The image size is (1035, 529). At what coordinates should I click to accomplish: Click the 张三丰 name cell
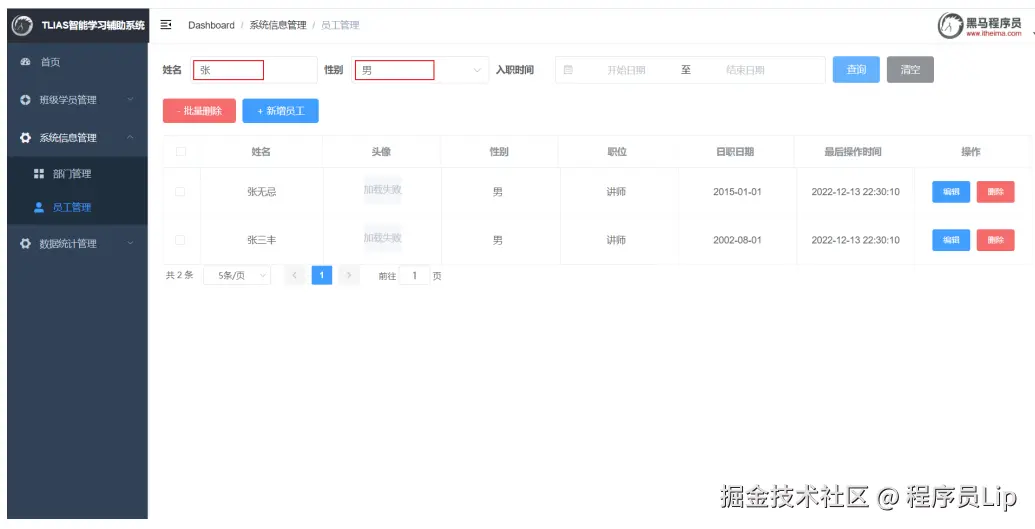[x=261, y=240]
